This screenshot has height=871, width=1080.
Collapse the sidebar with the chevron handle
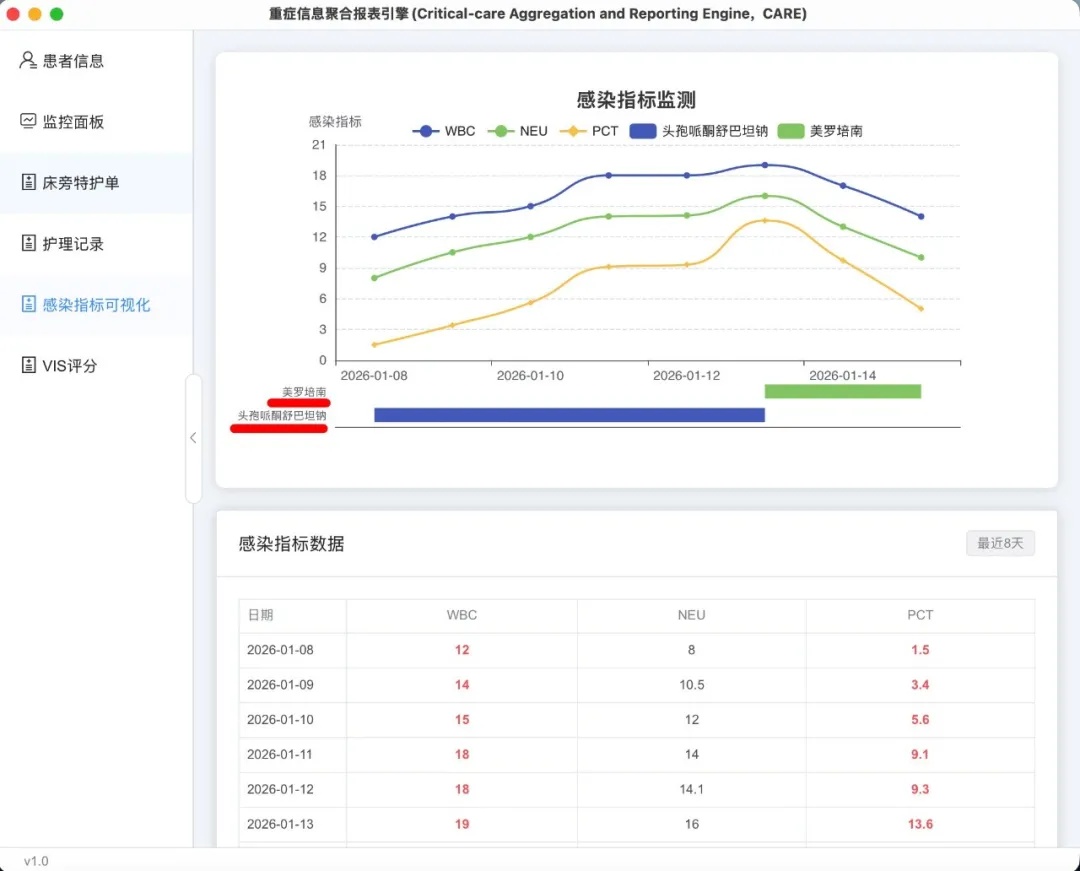pos(194,438)
